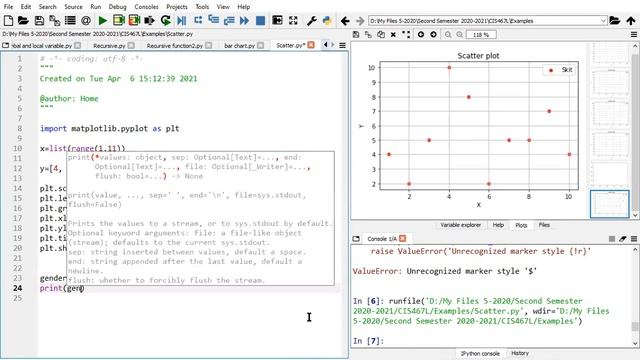Viewport: 640px width, 360px height.
Task: Change to parent directory
Action: tap(631, 20)
